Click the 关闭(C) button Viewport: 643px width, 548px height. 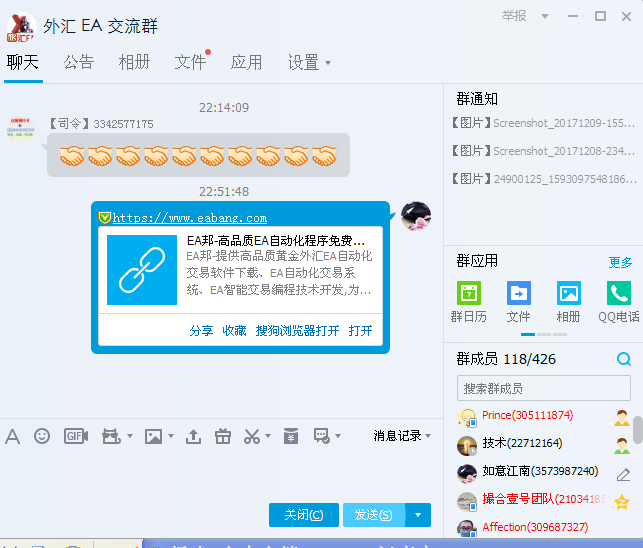click(x=304, y=515)
